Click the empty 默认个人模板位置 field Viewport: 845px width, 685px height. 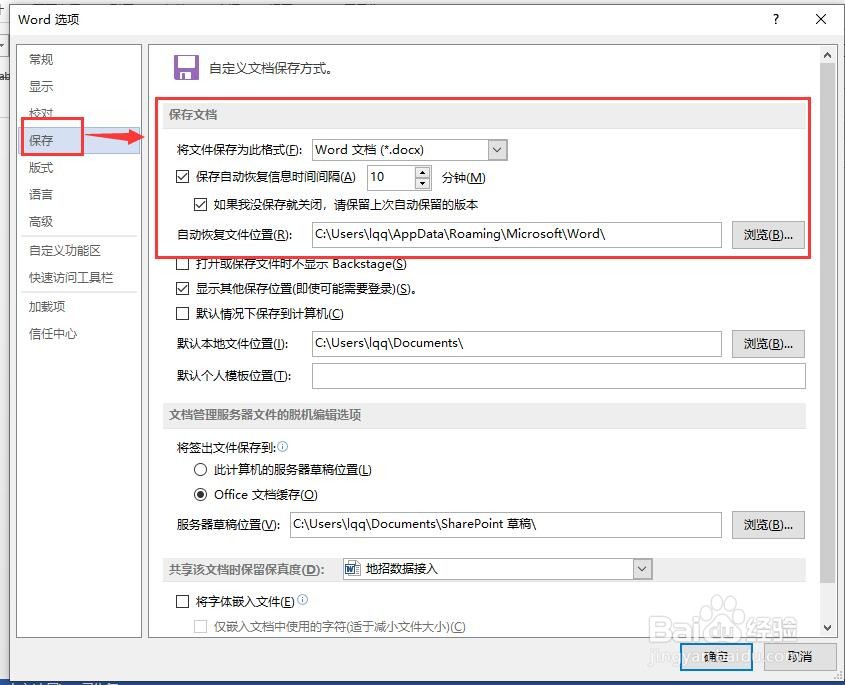(x=558, y=376)
